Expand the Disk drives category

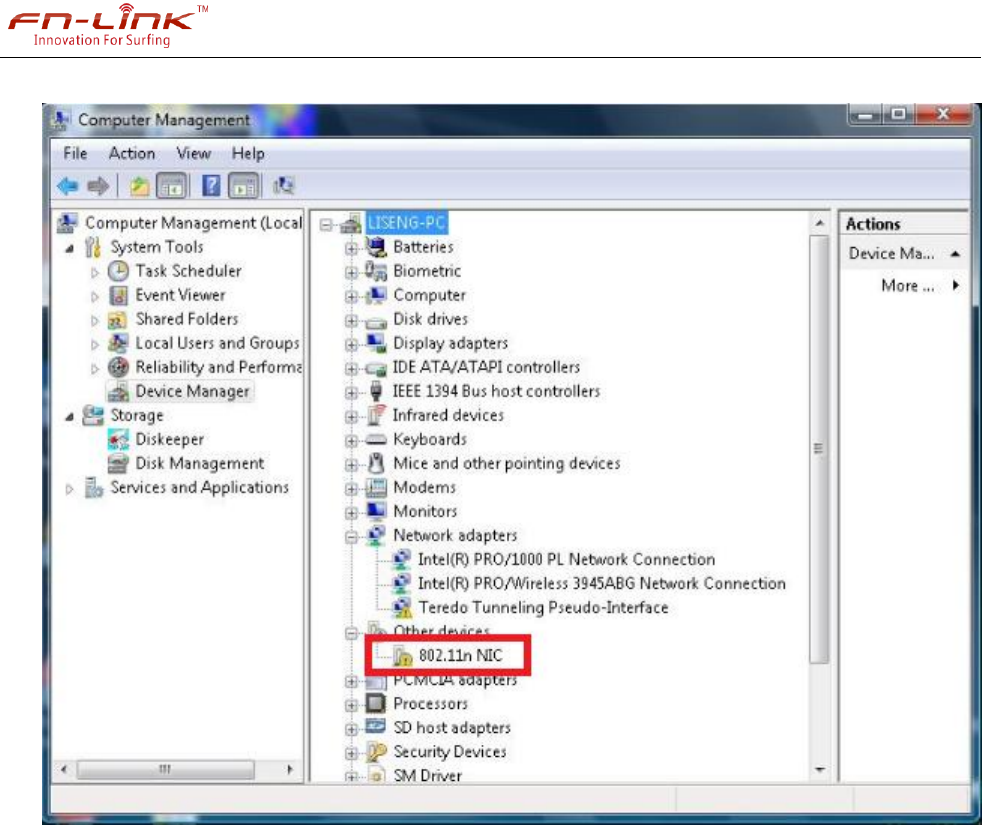coord(351,321)
